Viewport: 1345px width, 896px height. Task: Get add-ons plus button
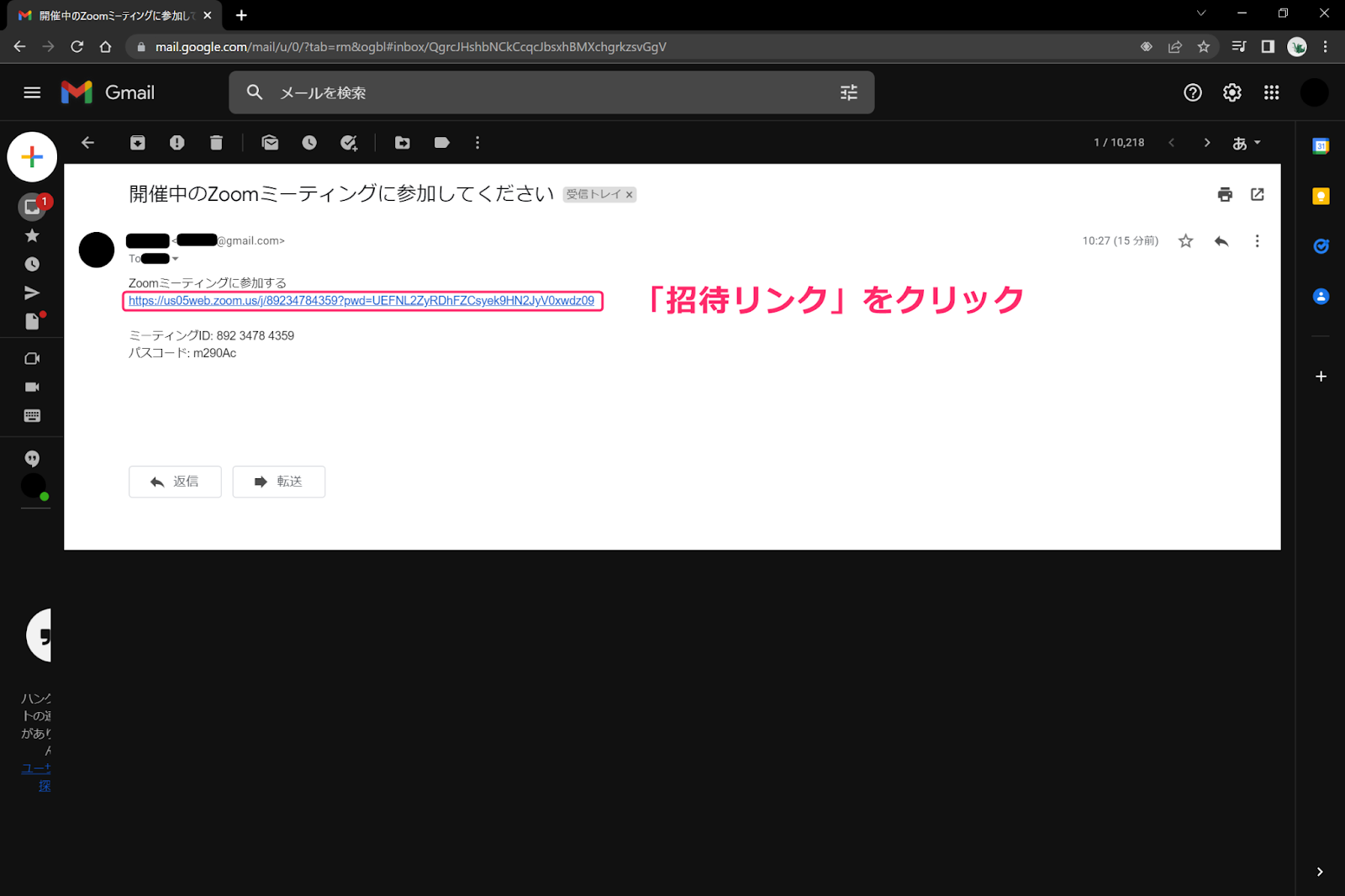(1321, 377)
